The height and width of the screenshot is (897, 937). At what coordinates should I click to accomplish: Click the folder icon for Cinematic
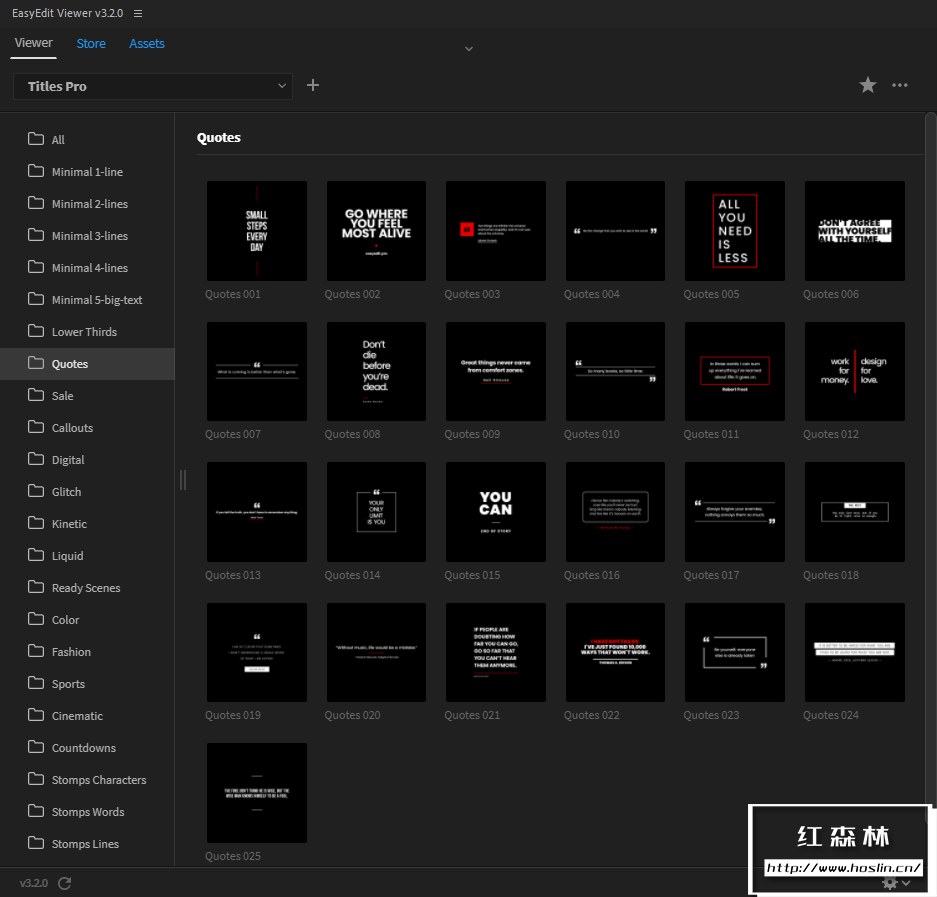(36, 715)
